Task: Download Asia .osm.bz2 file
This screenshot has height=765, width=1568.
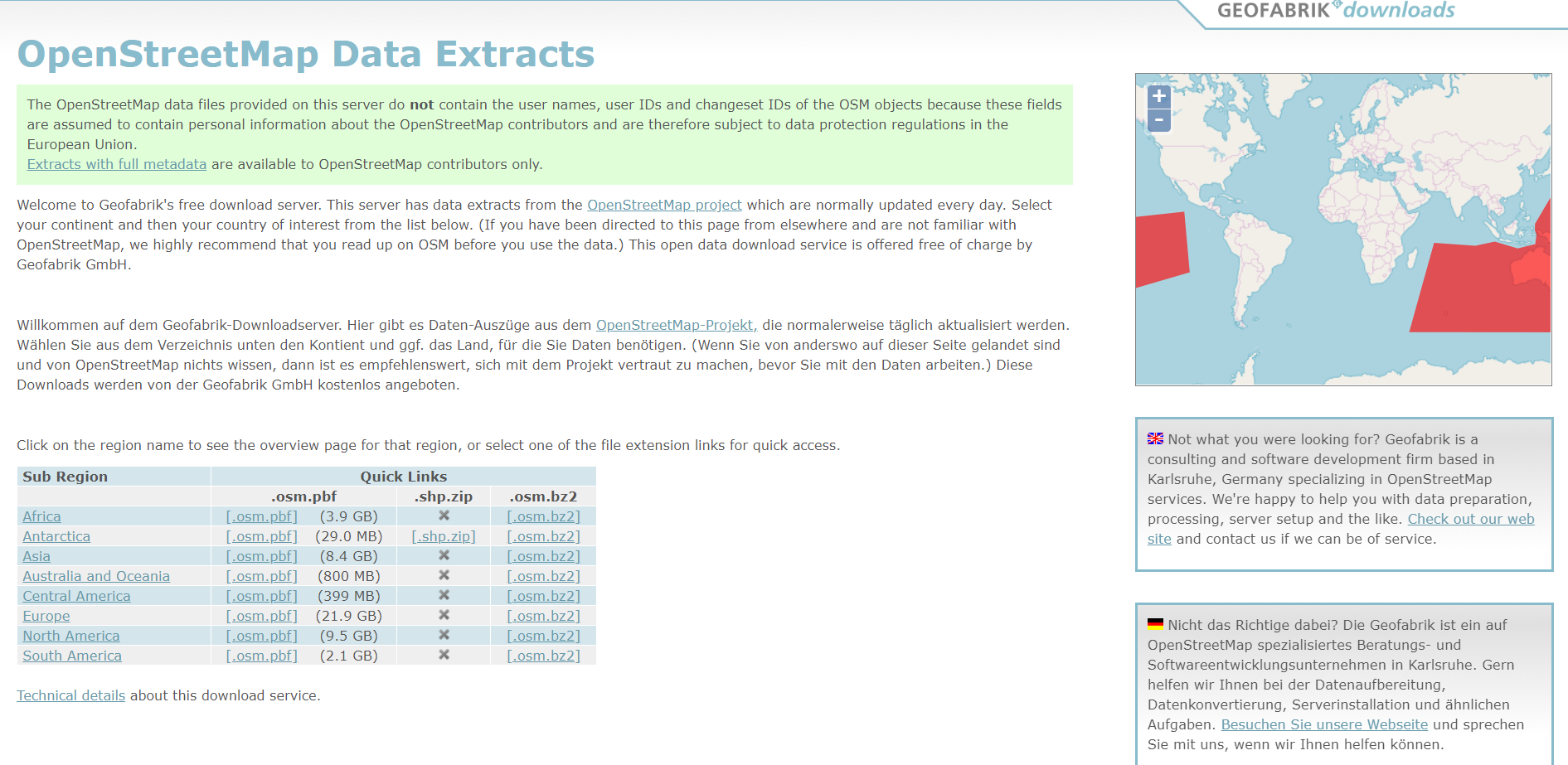Action: point(543,556)
